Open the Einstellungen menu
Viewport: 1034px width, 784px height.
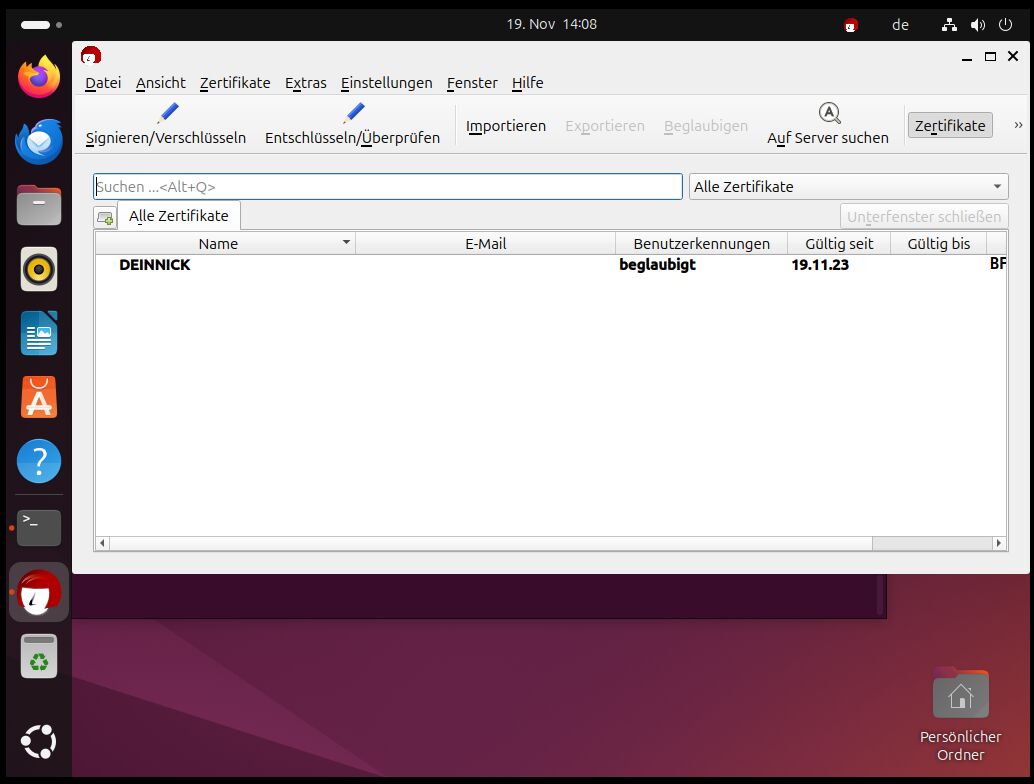pos(386,83)
